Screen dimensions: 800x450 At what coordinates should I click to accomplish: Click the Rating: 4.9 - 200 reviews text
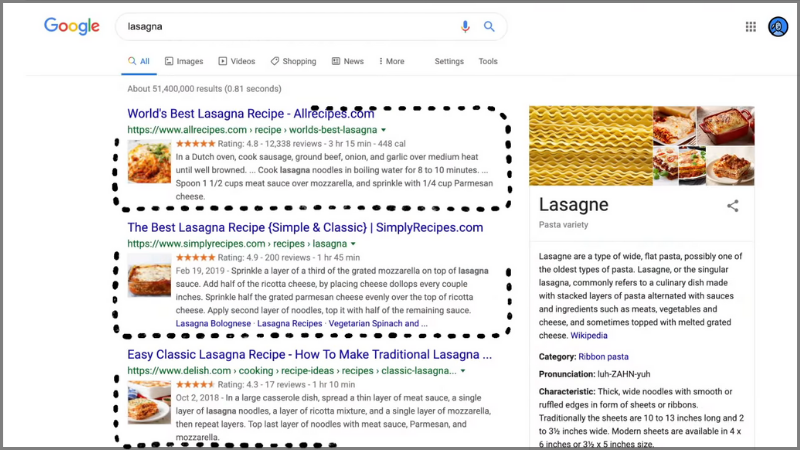(x=264, y=258)
